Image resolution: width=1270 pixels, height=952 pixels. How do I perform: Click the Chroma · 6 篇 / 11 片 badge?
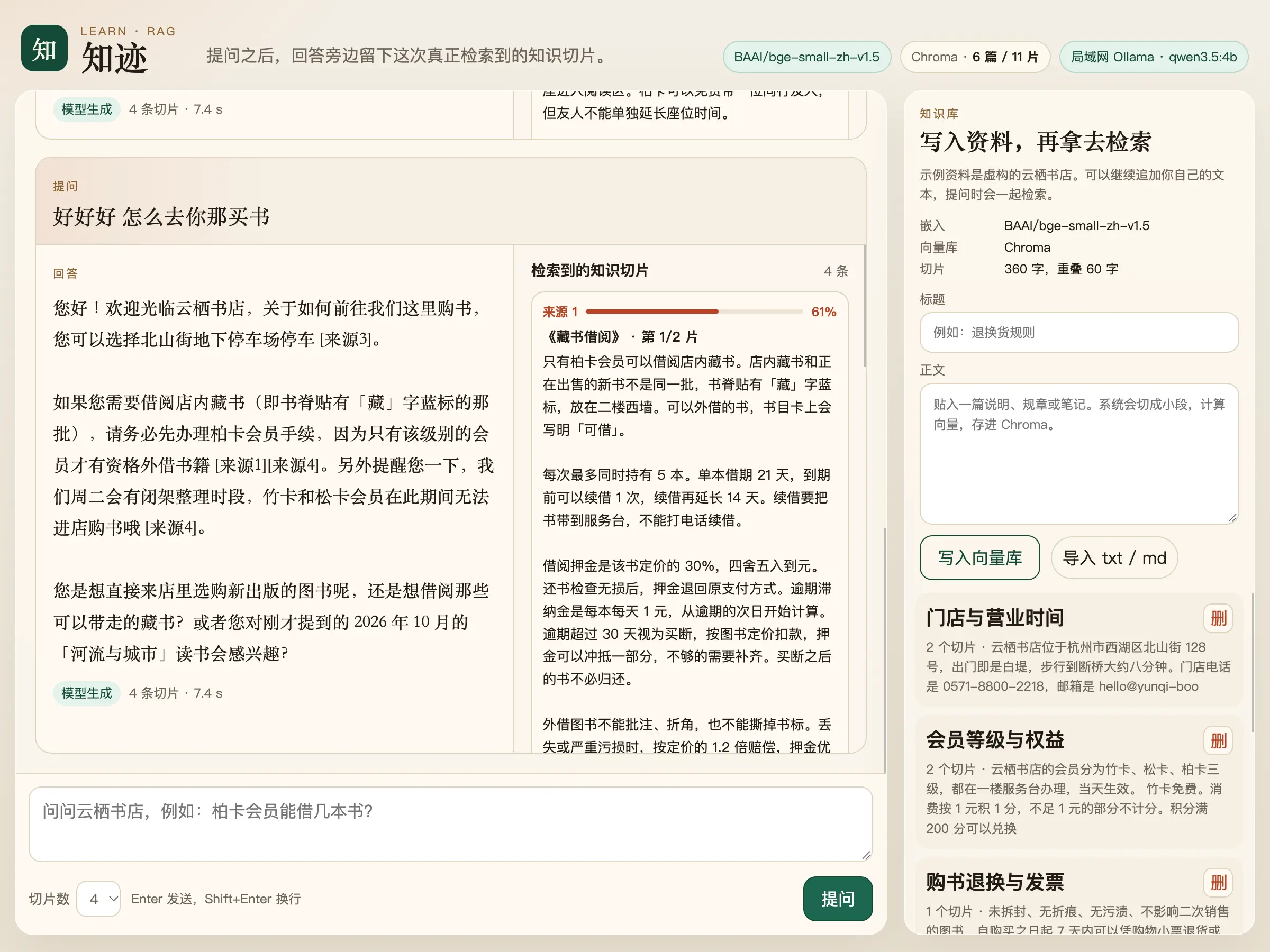click(975, 57)
